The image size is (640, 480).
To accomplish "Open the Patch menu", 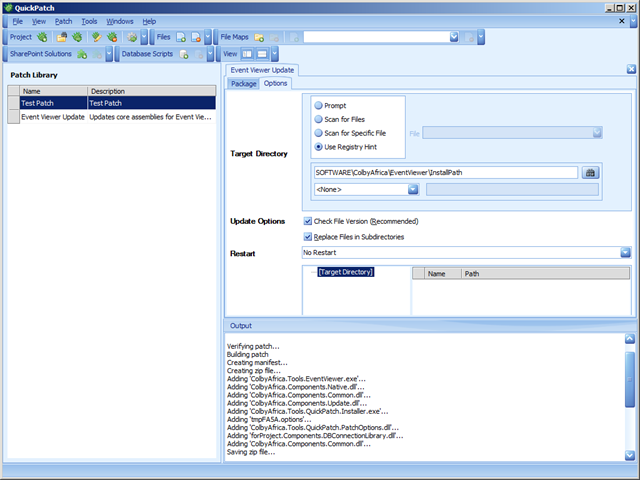I will click(x=63, y=21).
